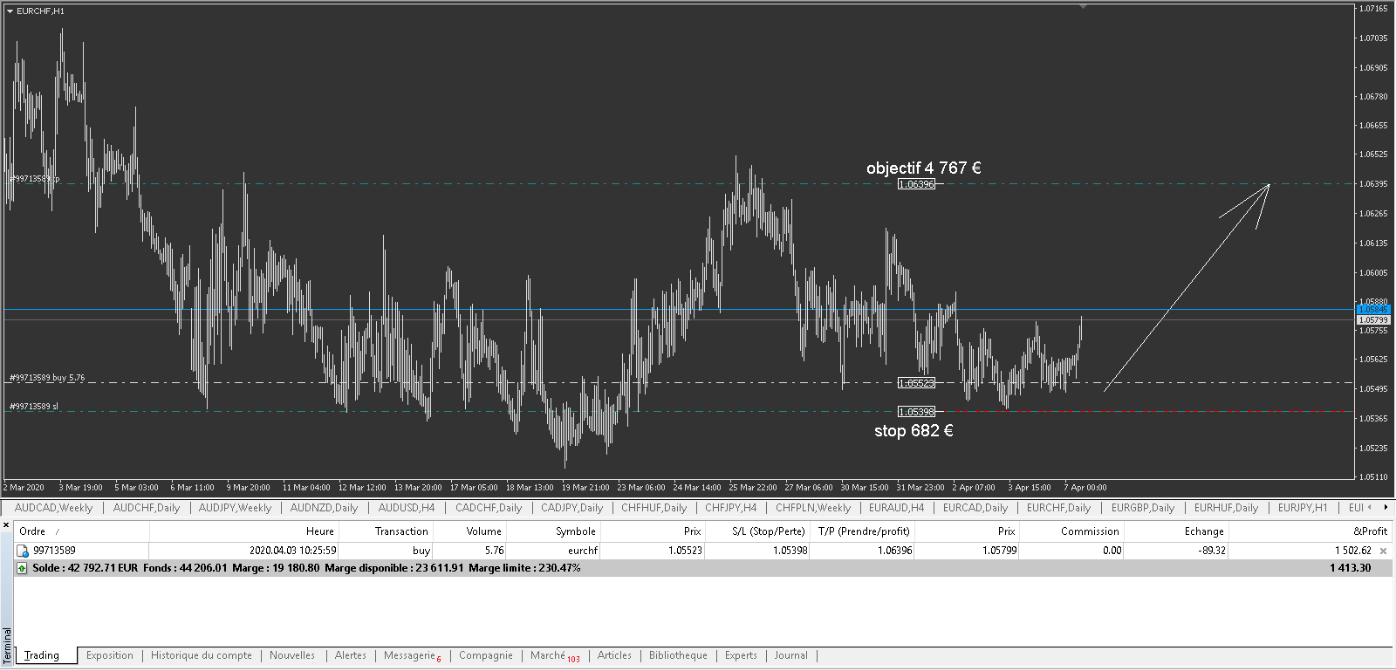Open the AUDNZD,Daily chart tab
This screenshot has height=670, width=1396.
click(324, 508)
